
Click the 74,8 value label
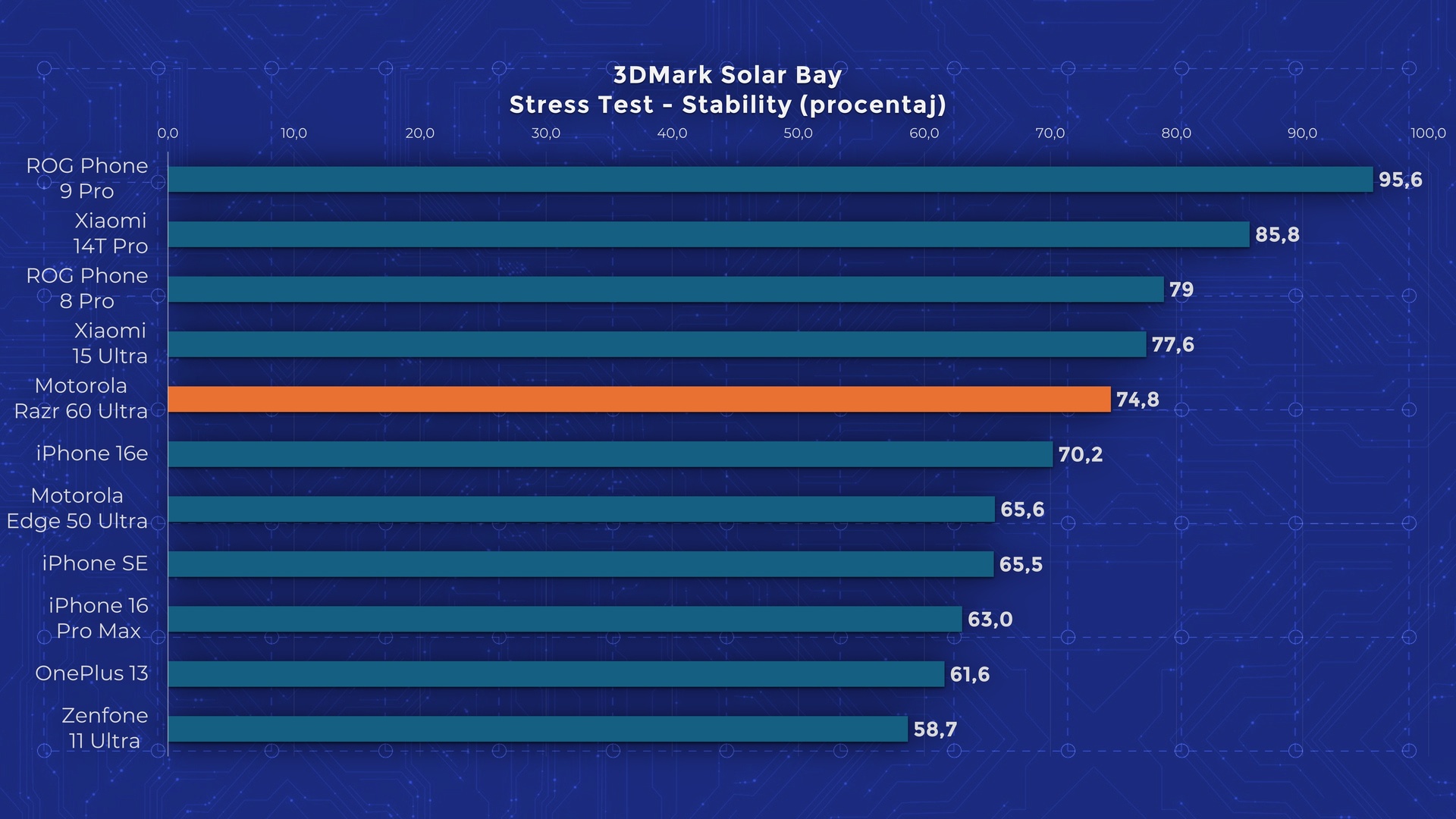(1137, 400)
